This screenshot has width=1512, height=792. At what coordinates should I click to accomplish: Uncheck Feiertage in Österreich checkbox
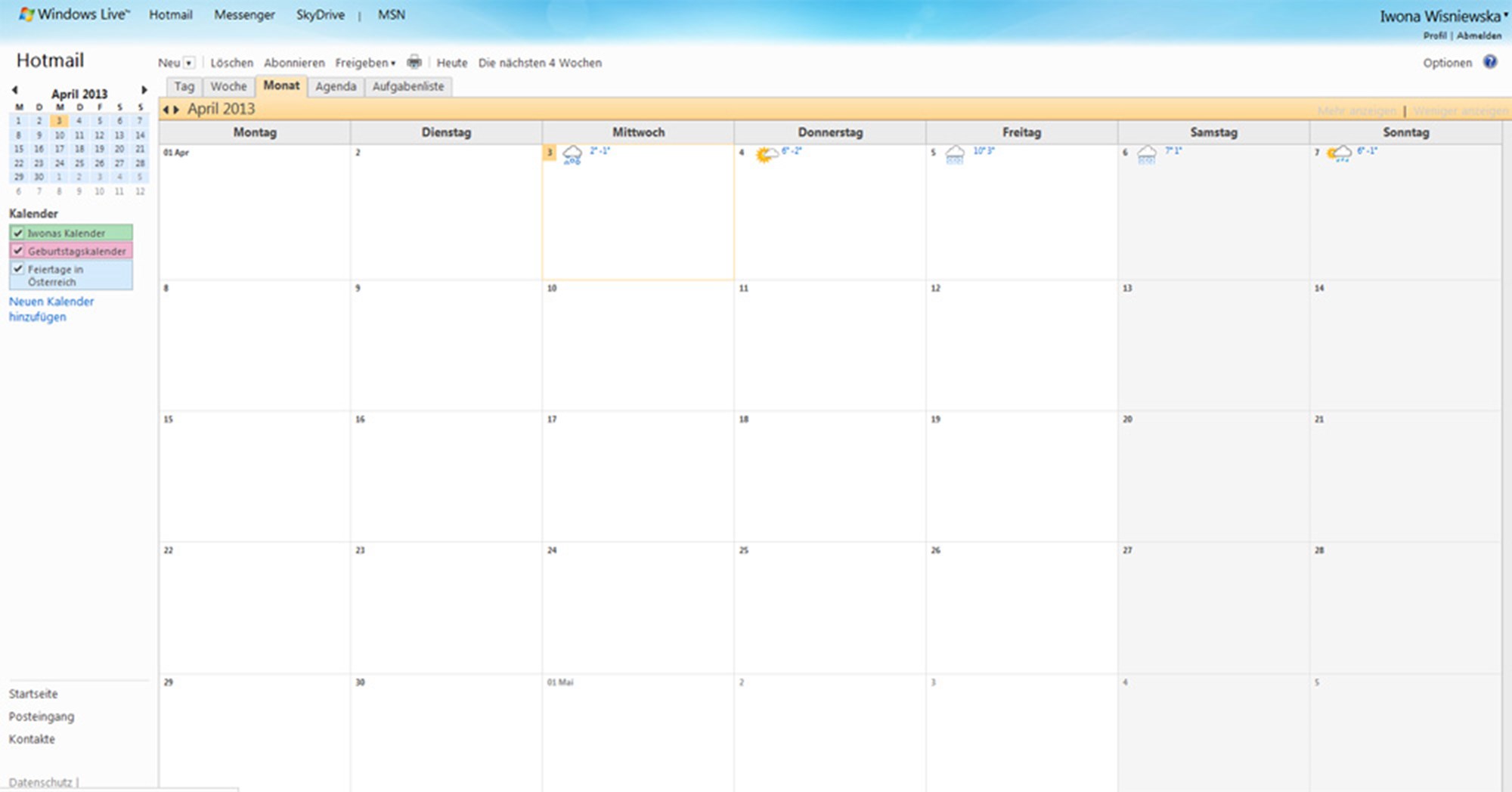click(x=18, y=268)
